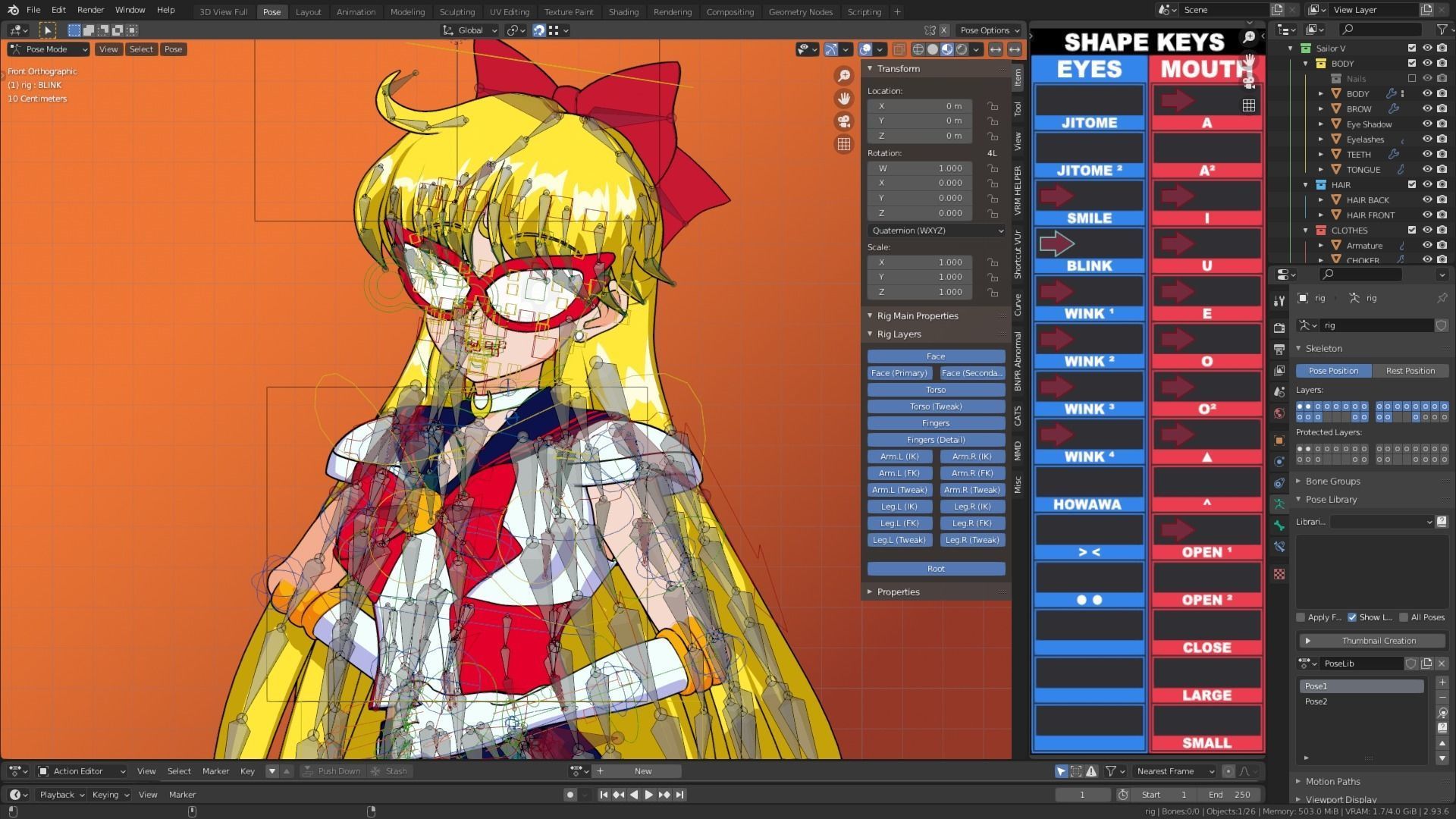Remove pose with the minus button
Screen dimensions: 1456x819
click(1442, 697)
